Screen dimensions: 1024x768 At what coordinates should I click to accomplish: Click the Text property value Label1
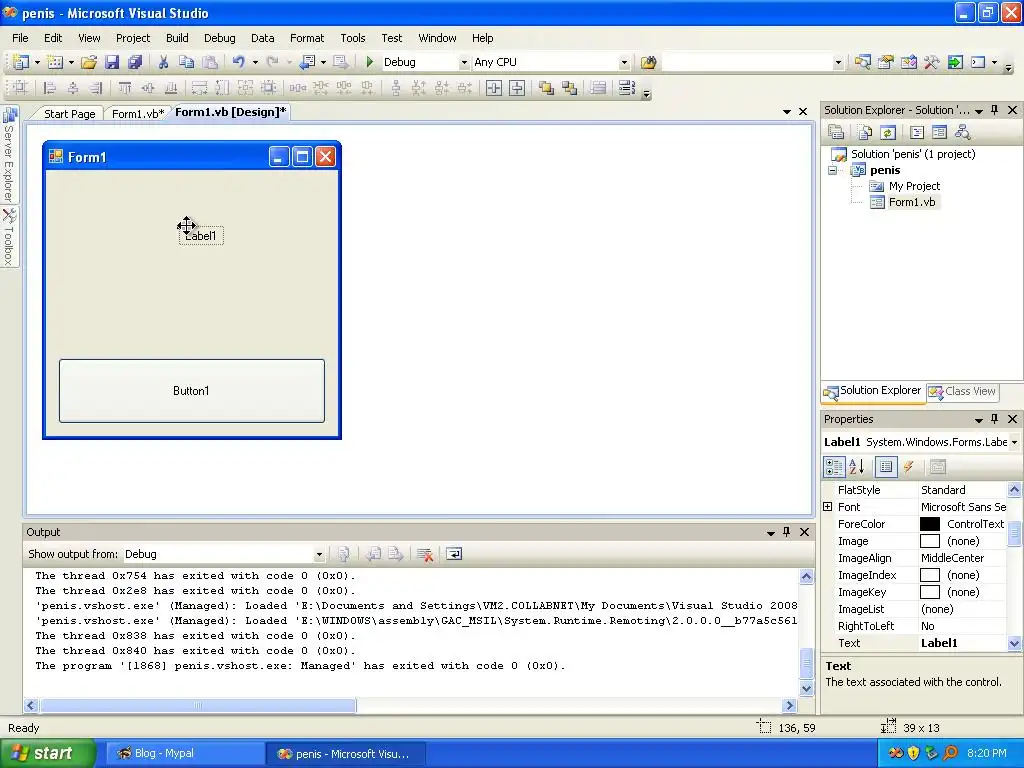[963, 643]
